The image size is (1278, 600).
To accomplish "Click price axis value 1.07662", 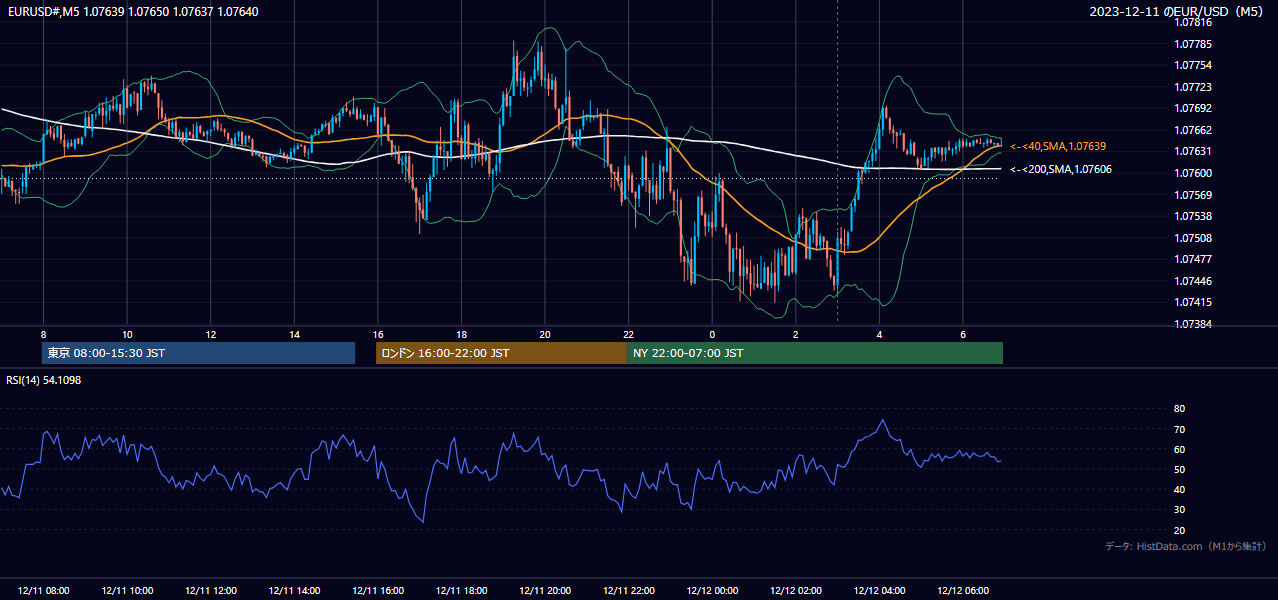I will point(1194,130).
